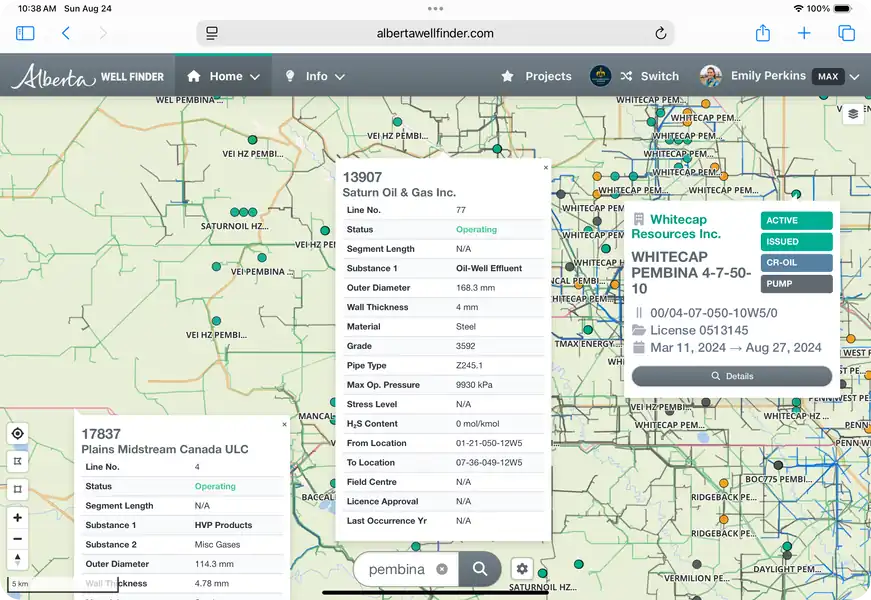Zoom in on the map
The width and height of the screenshot is (871, 600).
pyautogui.click(x=17, y=517)
